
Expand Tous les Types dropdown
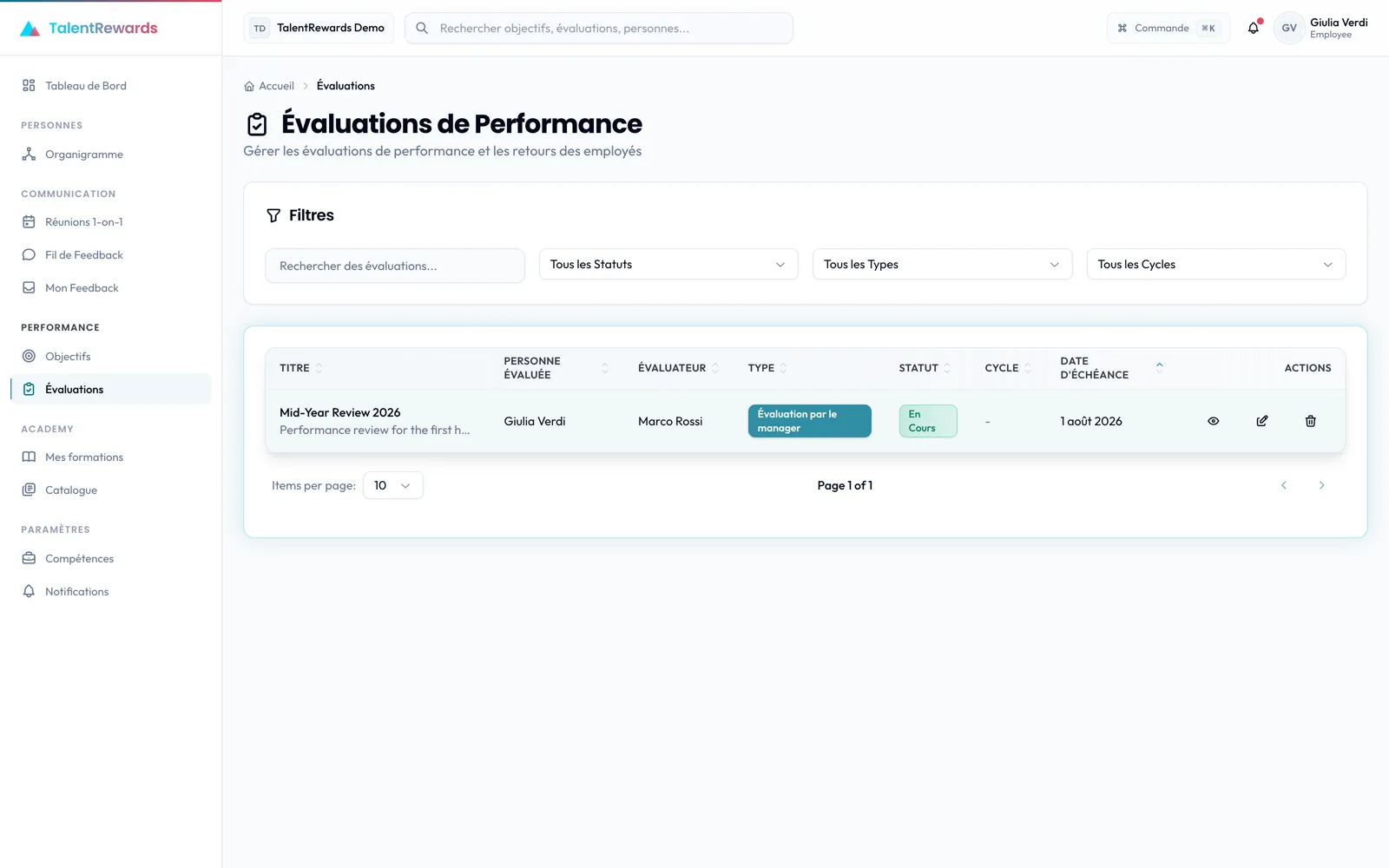pyautogui.click(x=942, y=265)
